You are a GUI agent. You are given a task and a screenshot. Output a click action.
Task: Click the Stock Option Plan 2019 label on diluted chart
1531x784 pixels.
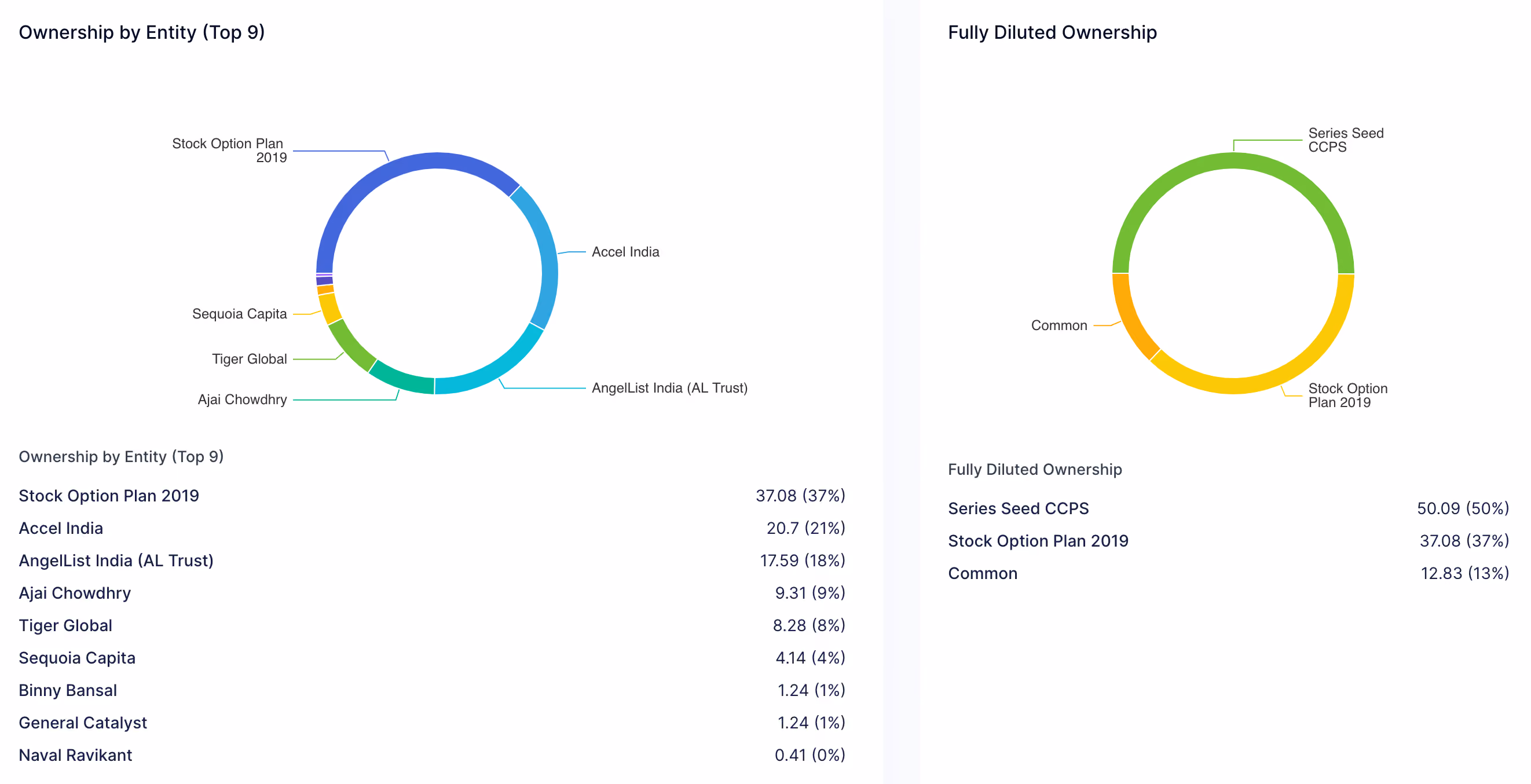1347,395
